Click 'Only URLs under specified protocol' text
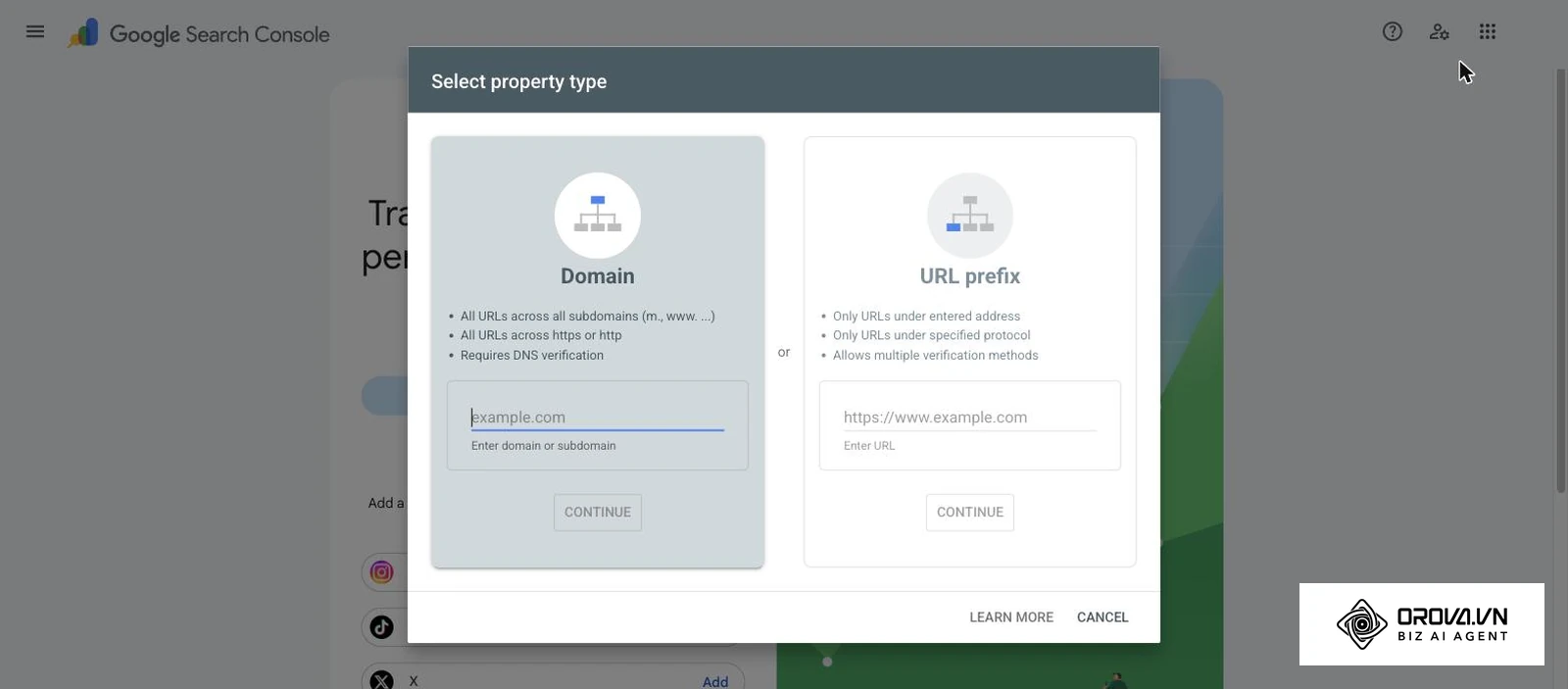This screenshot has height=689, width=1568. click(932, 335)
